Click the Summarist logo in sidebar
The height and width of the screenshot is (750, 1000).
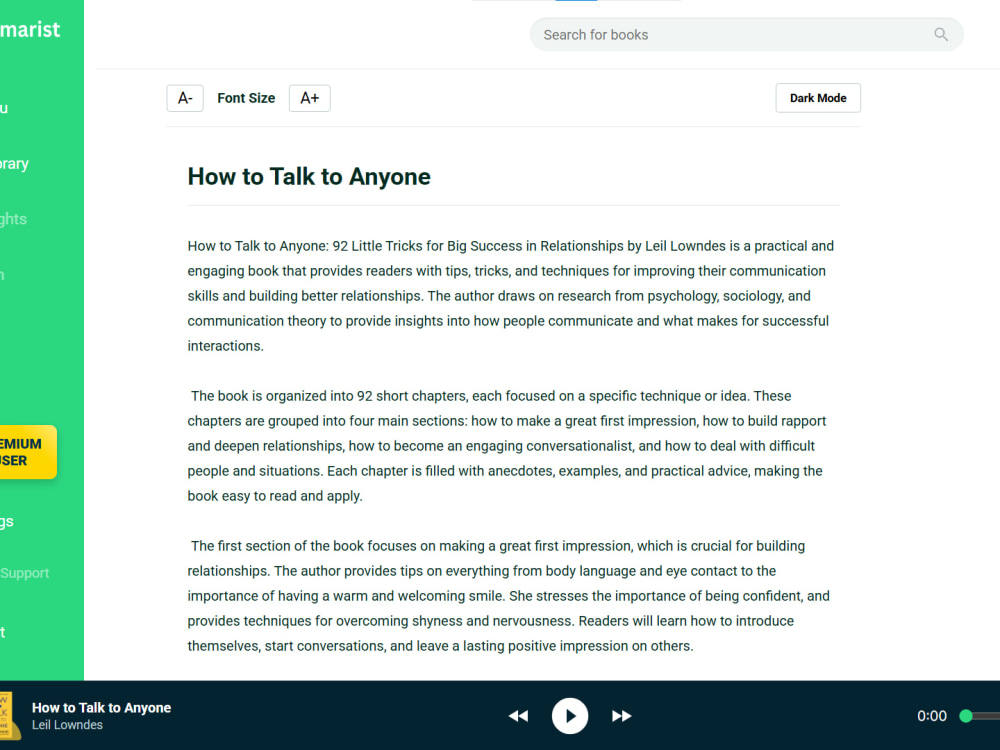point(29,29)
